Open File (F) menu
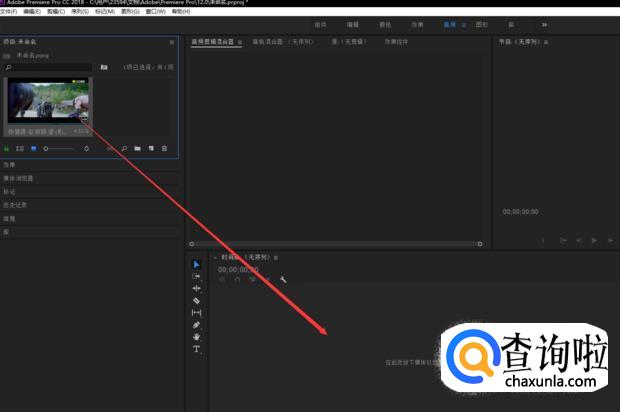This screenshot has height=412, width=620. 8,11
